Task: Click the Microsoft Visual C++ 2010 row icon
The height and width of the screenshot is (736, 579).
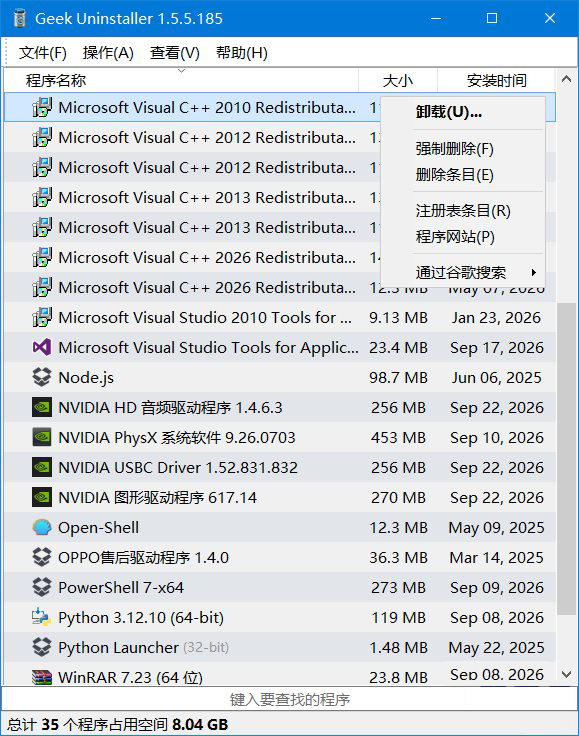Action: click(42, 107)
